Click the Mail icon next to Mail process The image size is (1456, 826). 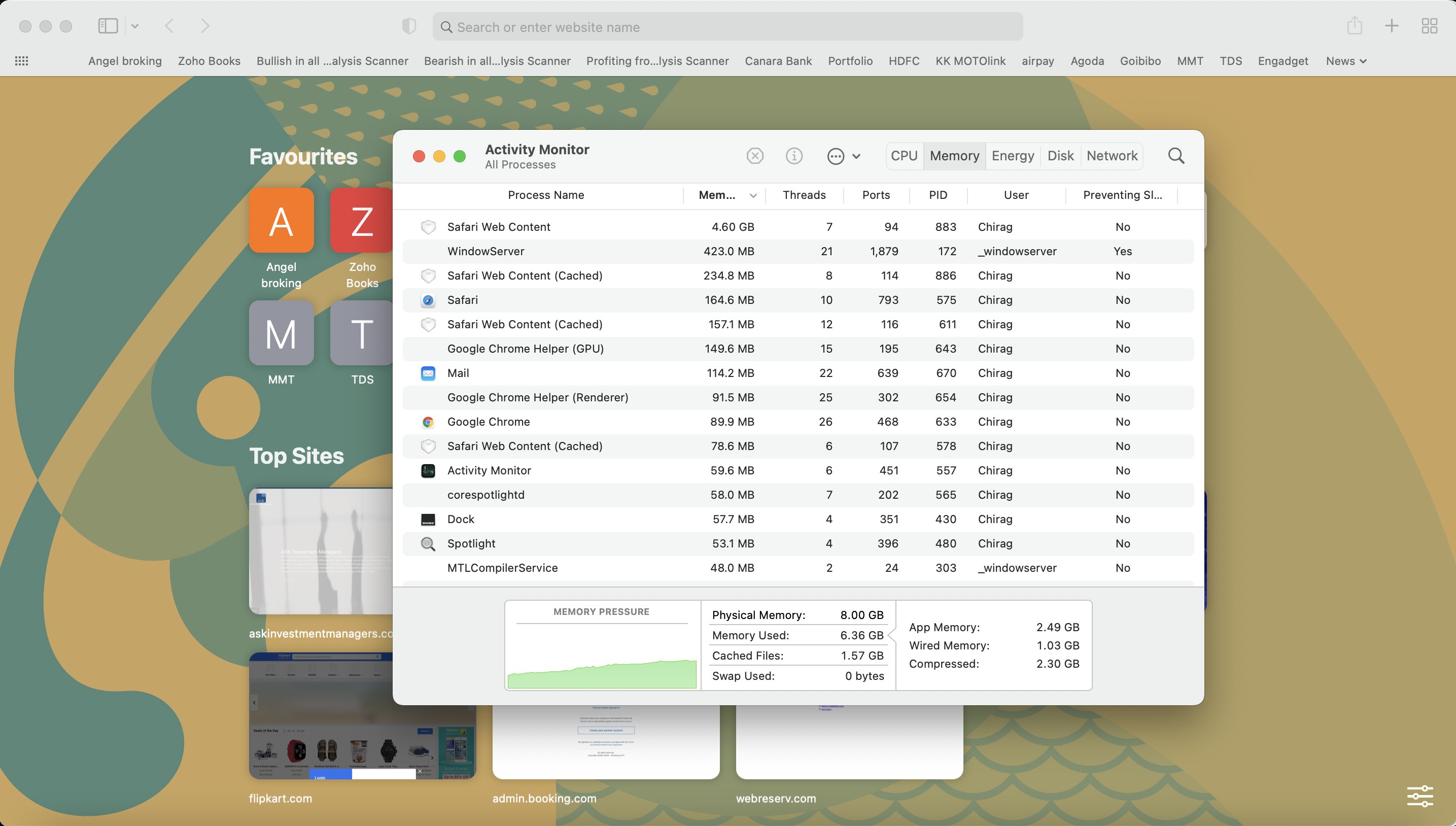point(428,373)
